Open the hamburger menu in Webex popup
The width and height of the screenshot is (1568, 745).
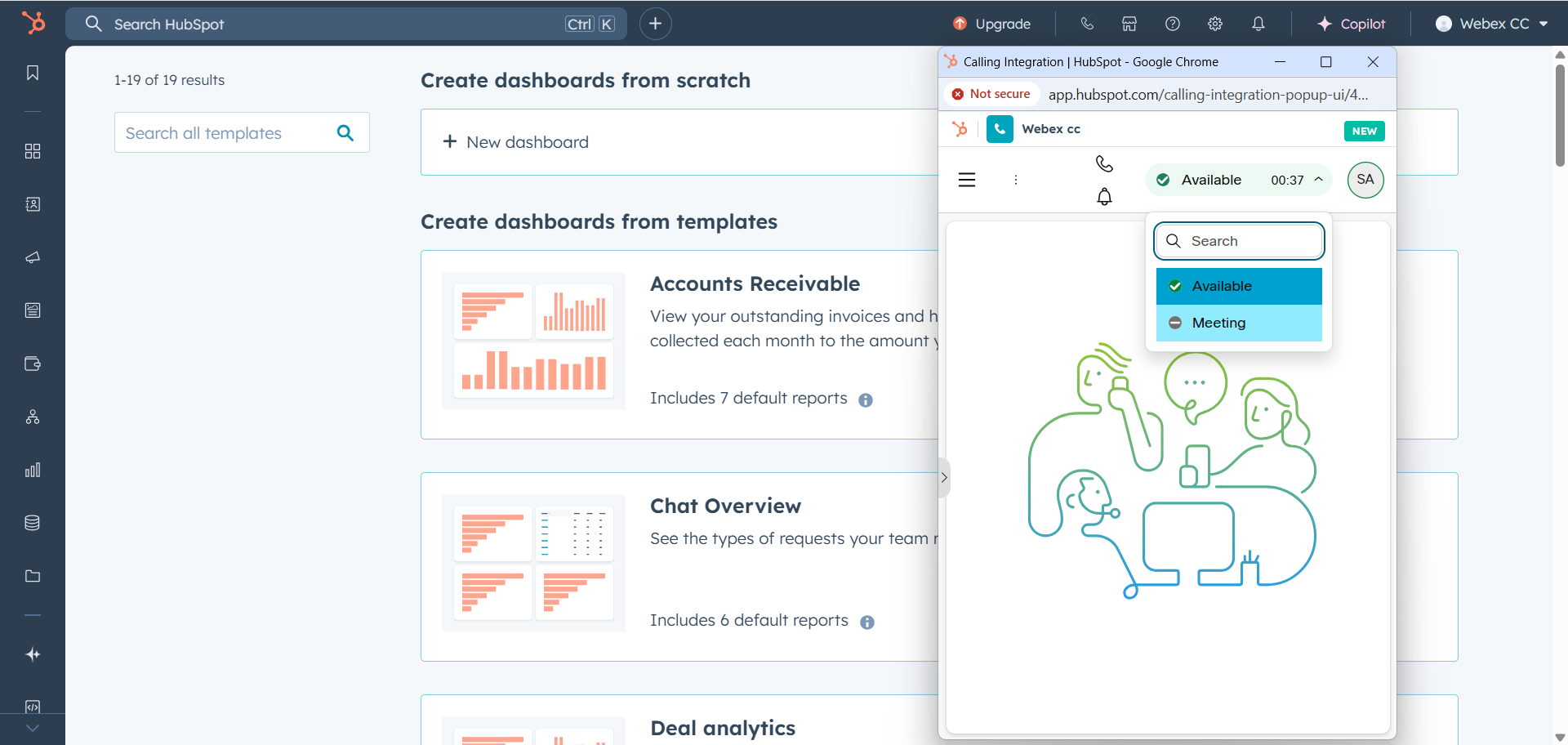(x=967, y=180)
